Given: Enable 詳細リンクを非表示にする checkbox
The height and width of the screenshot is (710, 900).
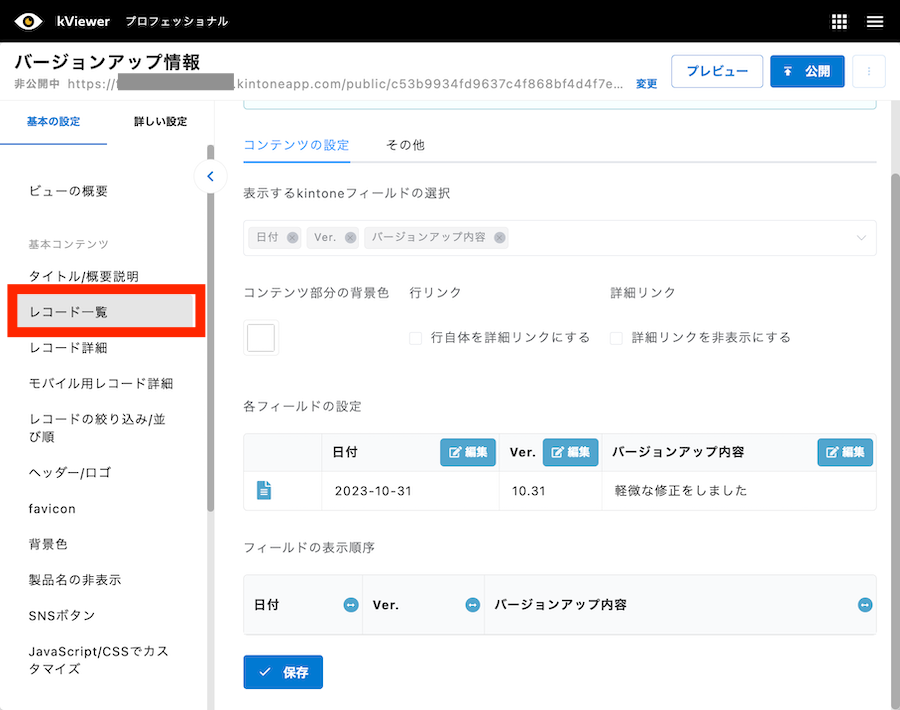Looking at the screenshot, I should (616, 338).
